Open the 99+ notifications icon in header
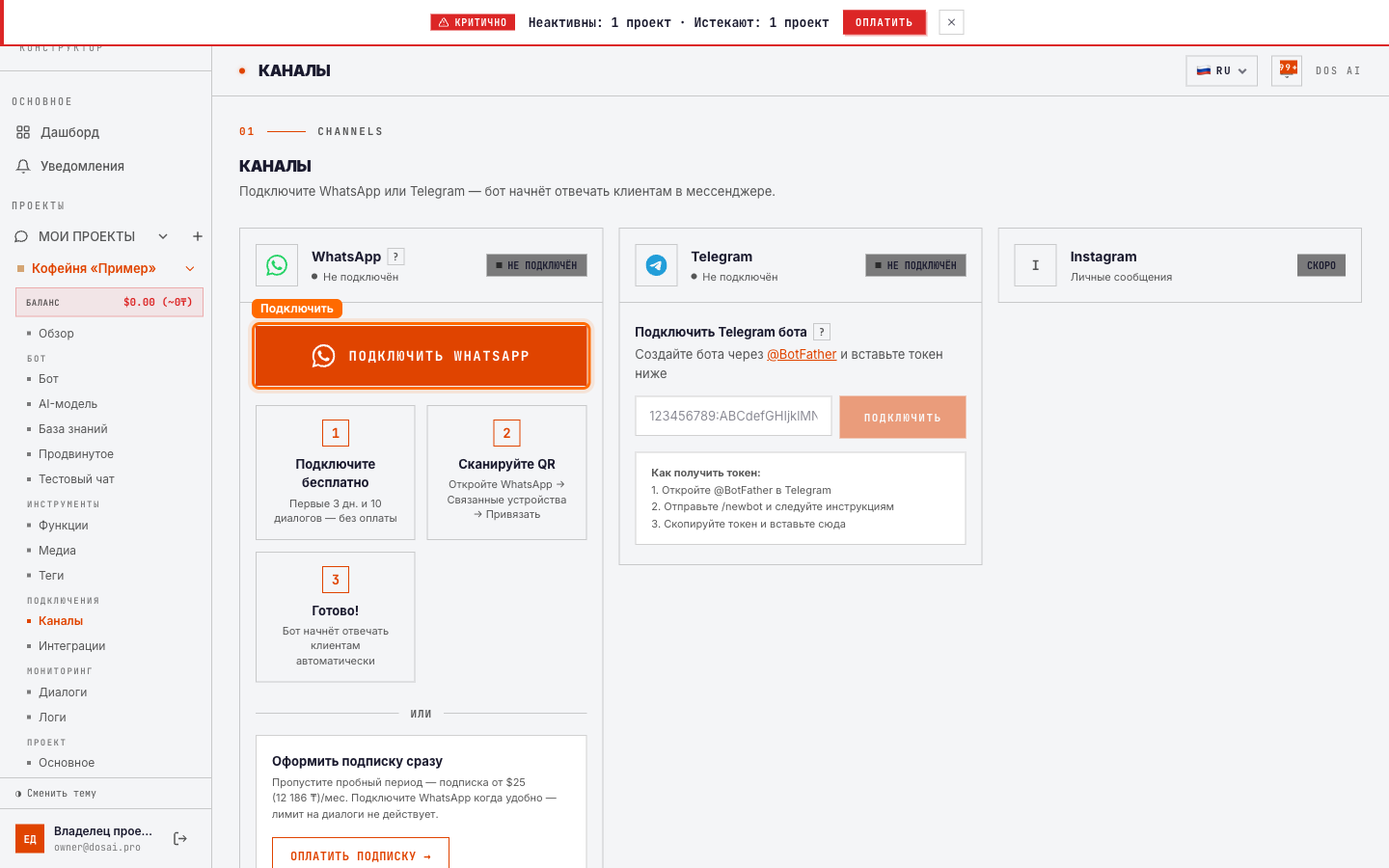Image resolution: width=1389 pixels, height=868 pixels. pos(1287,70)
